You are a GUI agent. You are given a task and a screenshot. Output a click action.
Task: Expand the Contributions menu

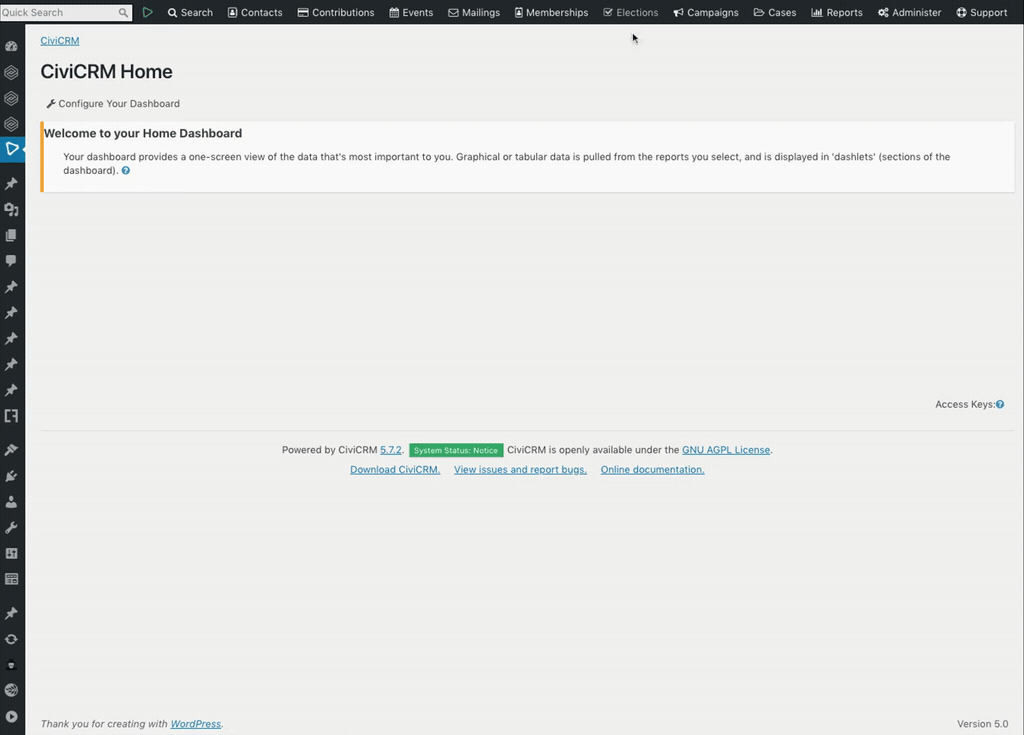[336, 13]
